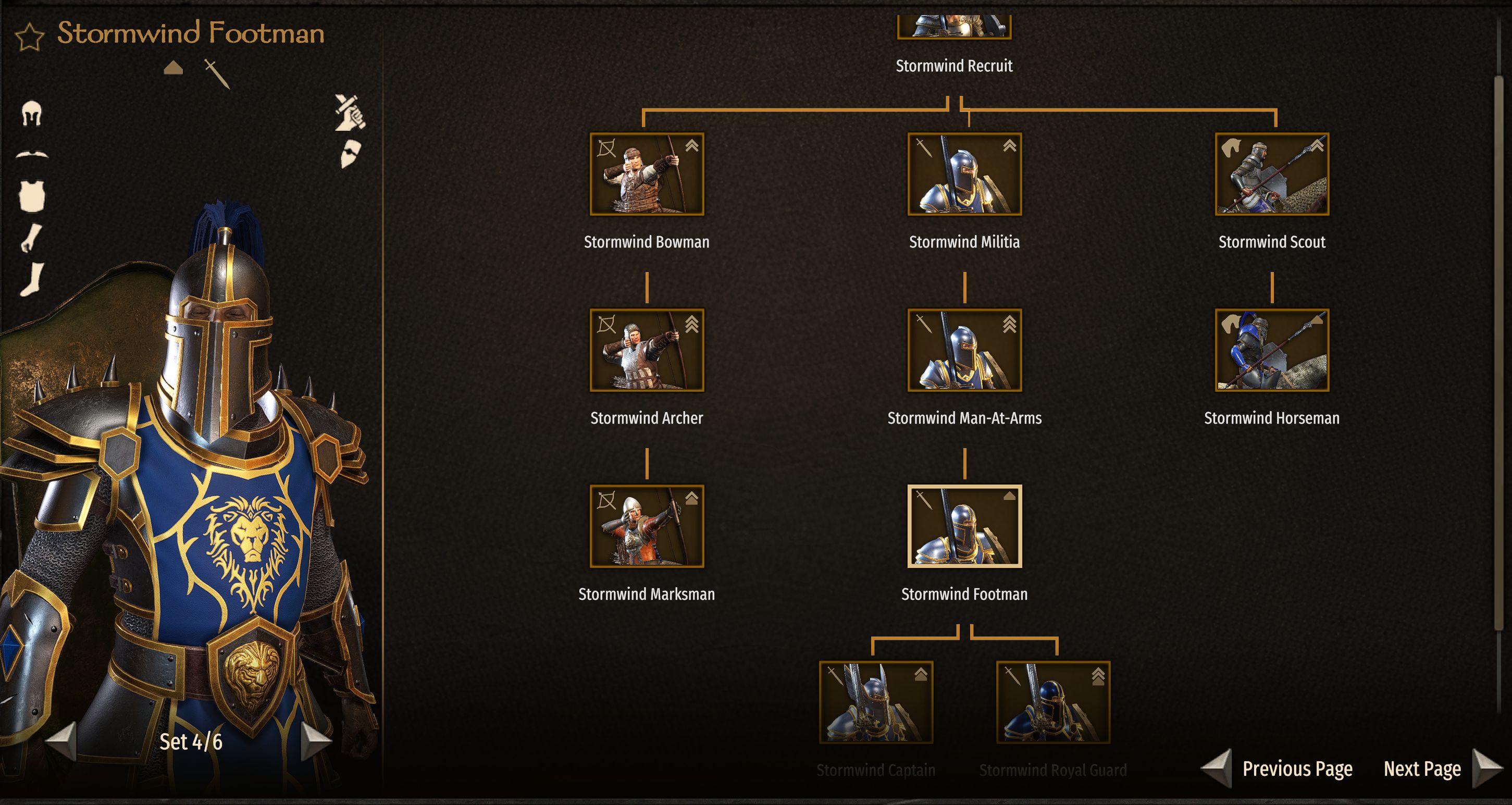This screenshot has width=1512, height=805.
Task: Show the next equipment set
Action: pos(316,741)
